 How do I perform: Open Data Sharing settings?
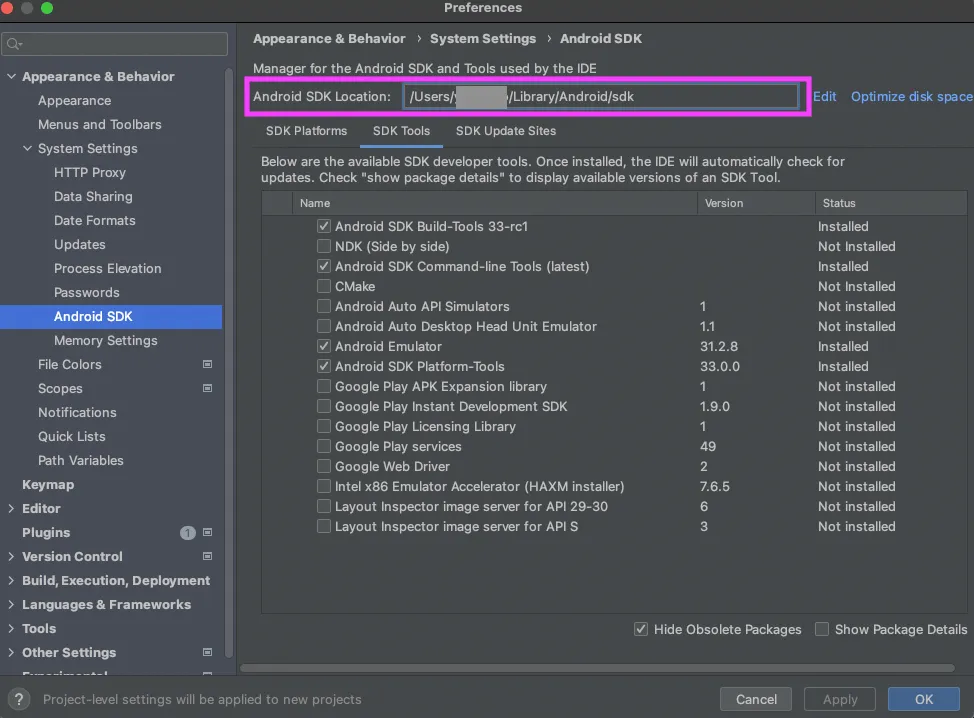click(93, 196)
